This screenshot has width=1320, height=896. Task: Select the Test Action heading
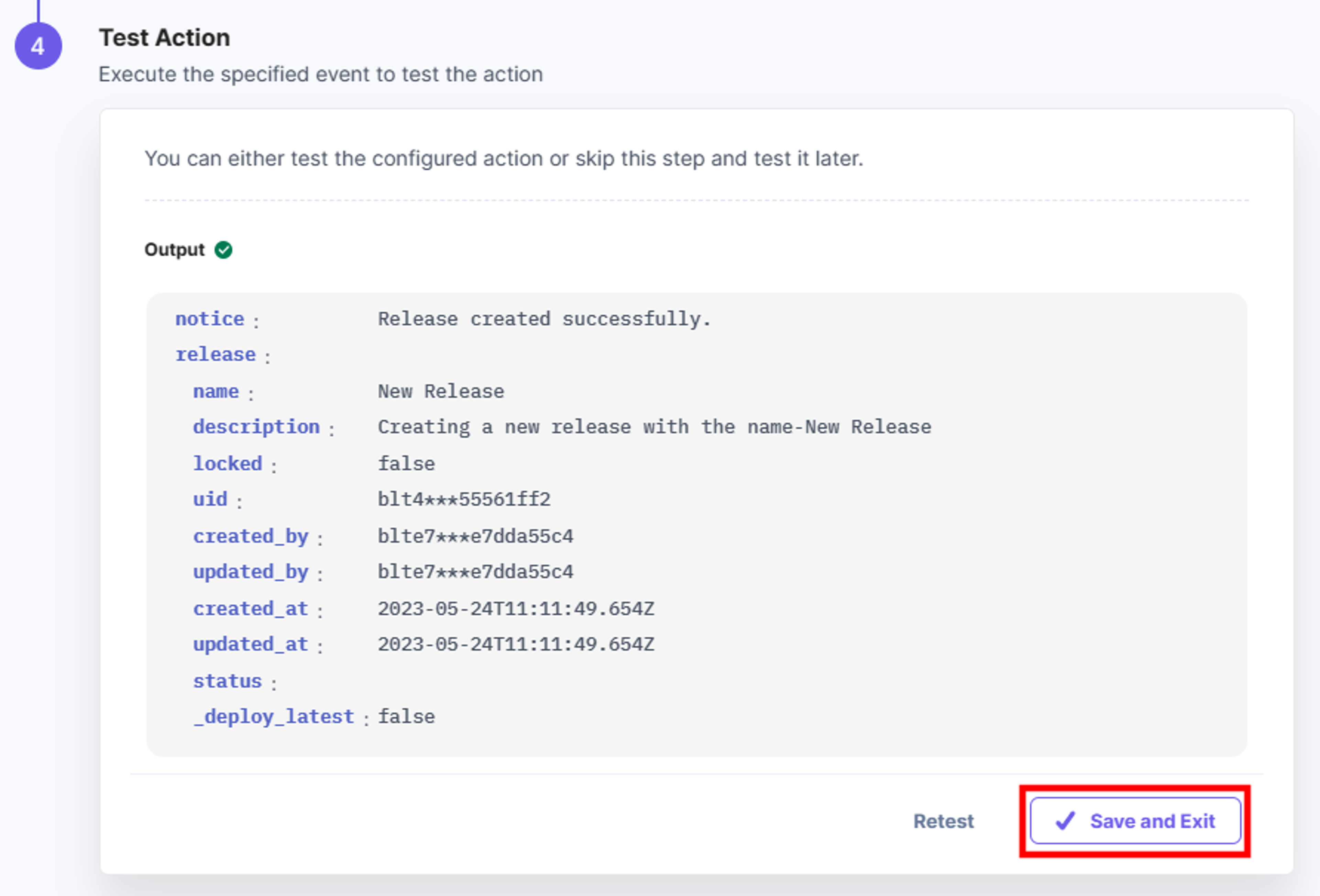click(x=164, y=38)
